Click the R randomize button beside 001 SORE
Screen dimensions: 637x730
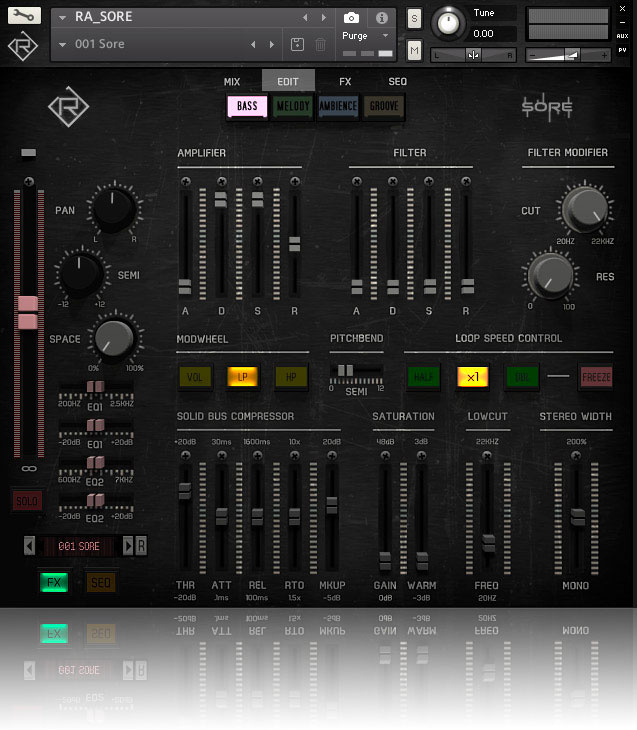[141, 545]
